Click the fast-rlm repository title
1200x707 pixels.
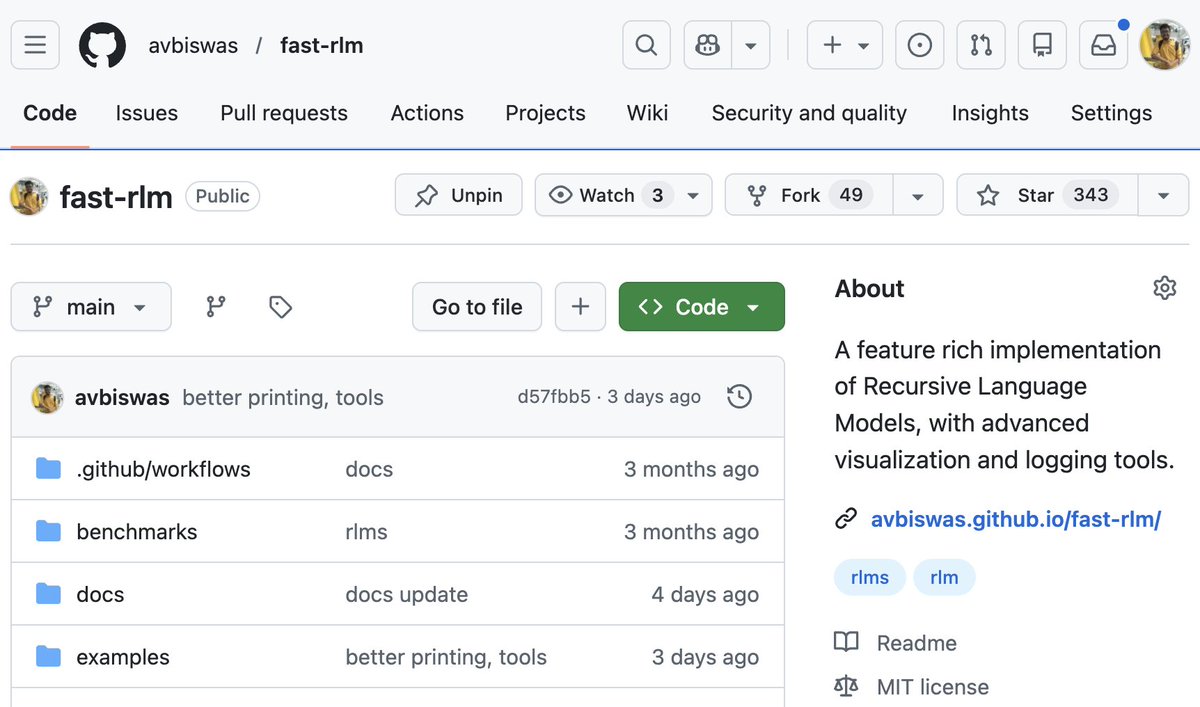pos(116,197)
